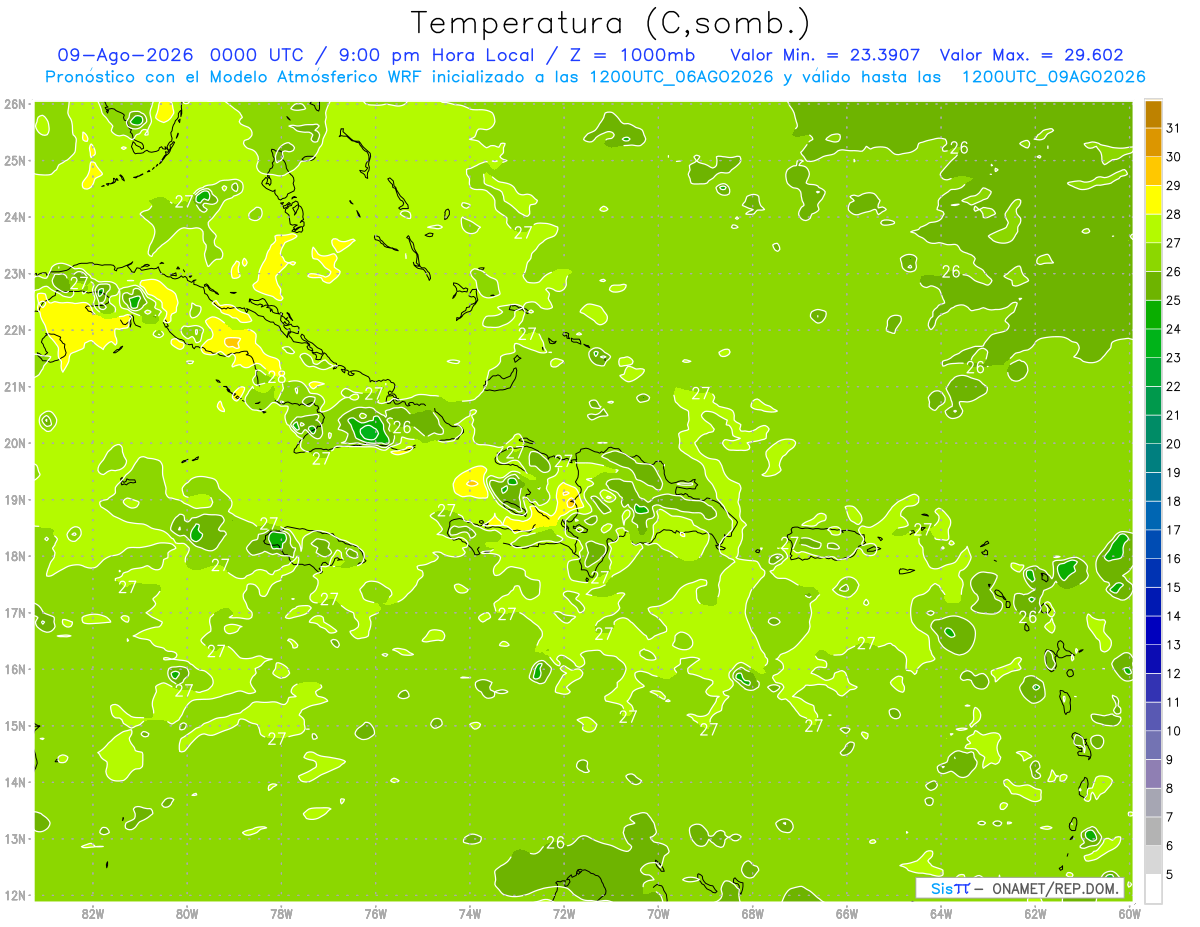Click the 78W longitude axis label
Viewport: 1200px width, 927px height.
tap(281, 913)
